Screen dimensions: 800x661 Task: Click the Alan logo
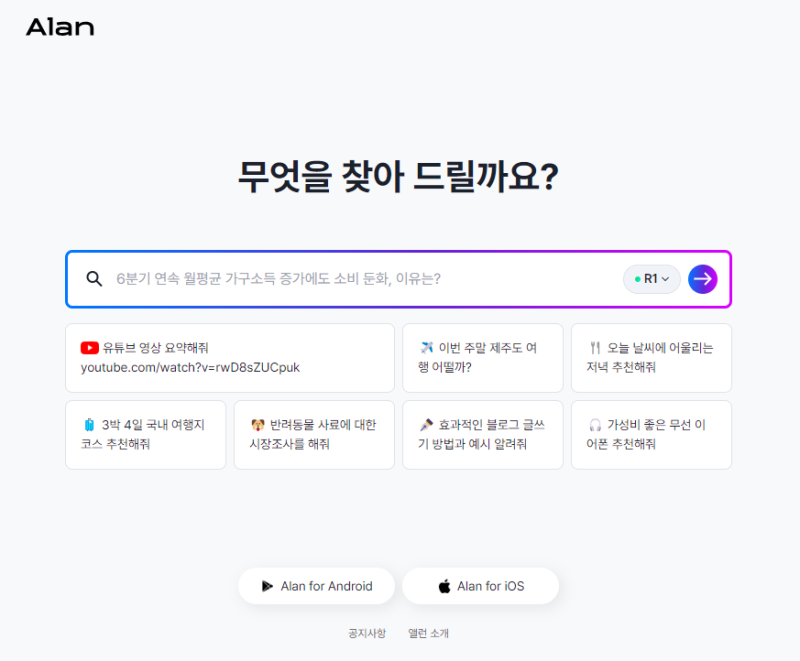coord(60,27)
